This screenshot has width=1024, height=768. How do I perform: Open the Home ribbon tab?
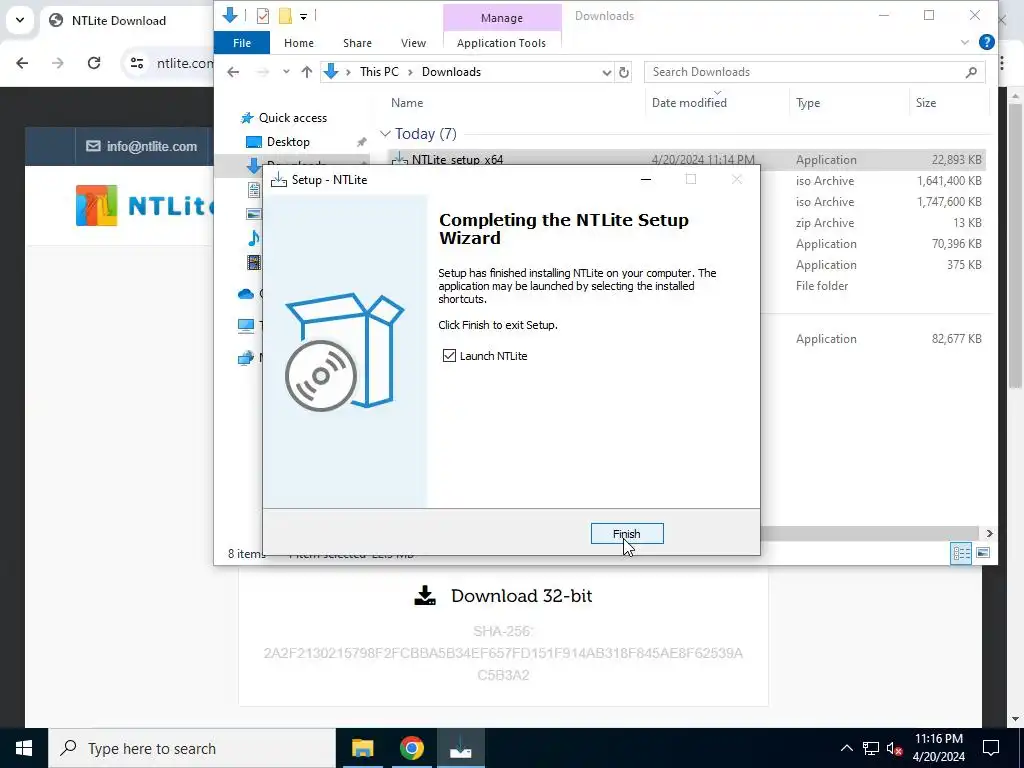click(x=298, y=43)
